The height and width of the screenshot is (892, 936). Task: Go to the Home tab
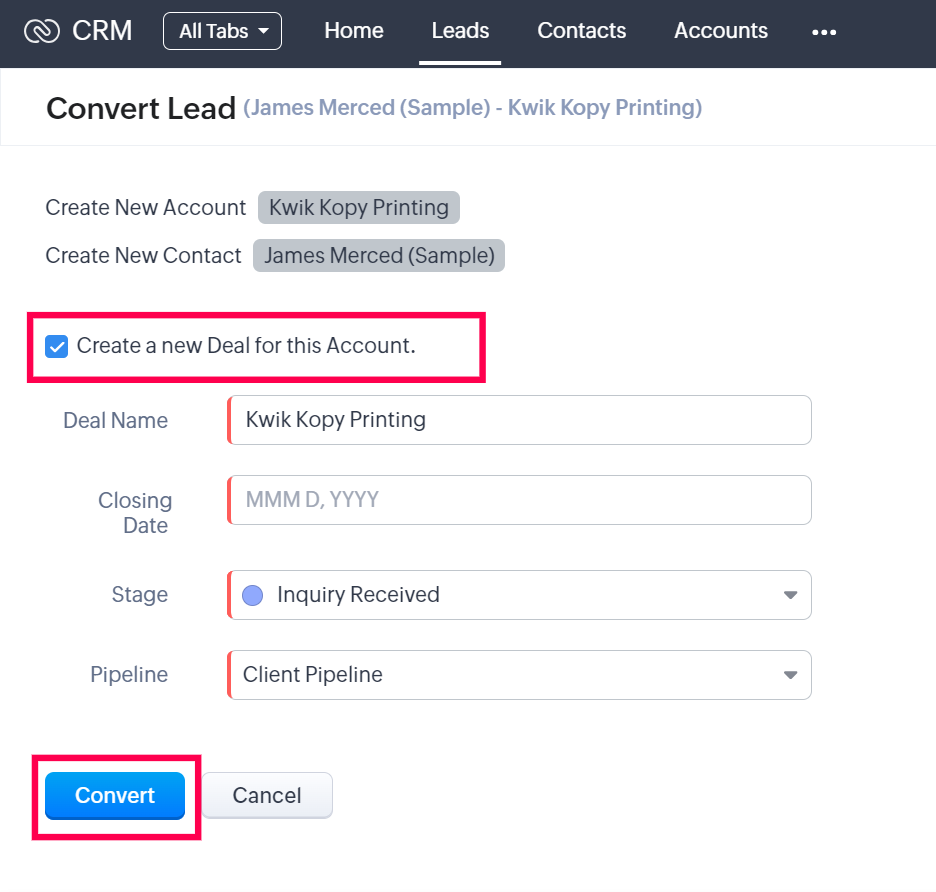pos(353,31)
